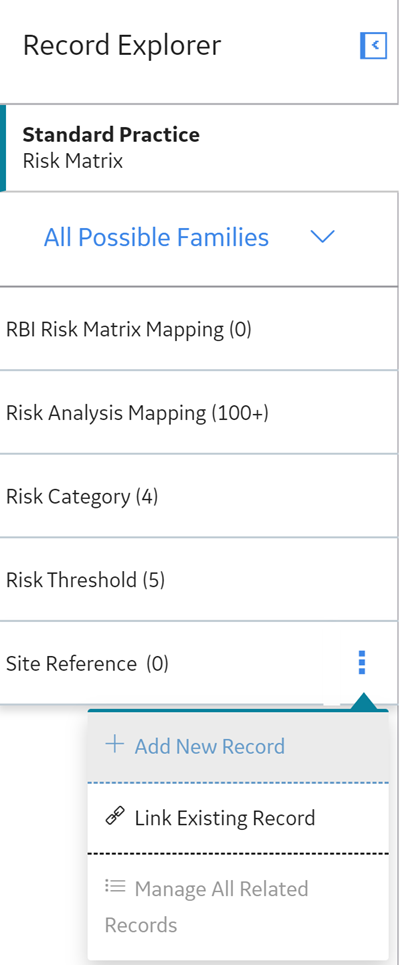The width and height of the screenshot is (400, 965).
Task: Open the All Possible Families selector
Action: tap(199, 238)
